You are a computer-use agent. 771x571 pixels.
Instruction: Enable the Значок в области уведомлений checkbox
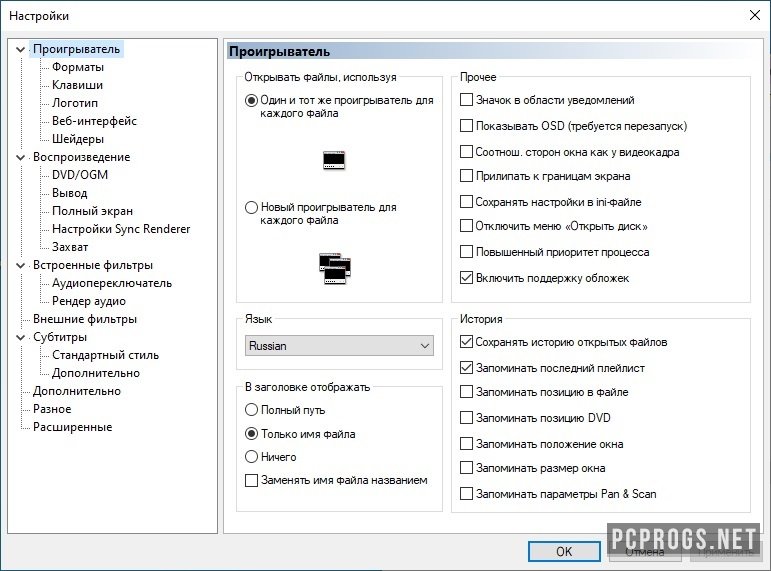(467, 100)
